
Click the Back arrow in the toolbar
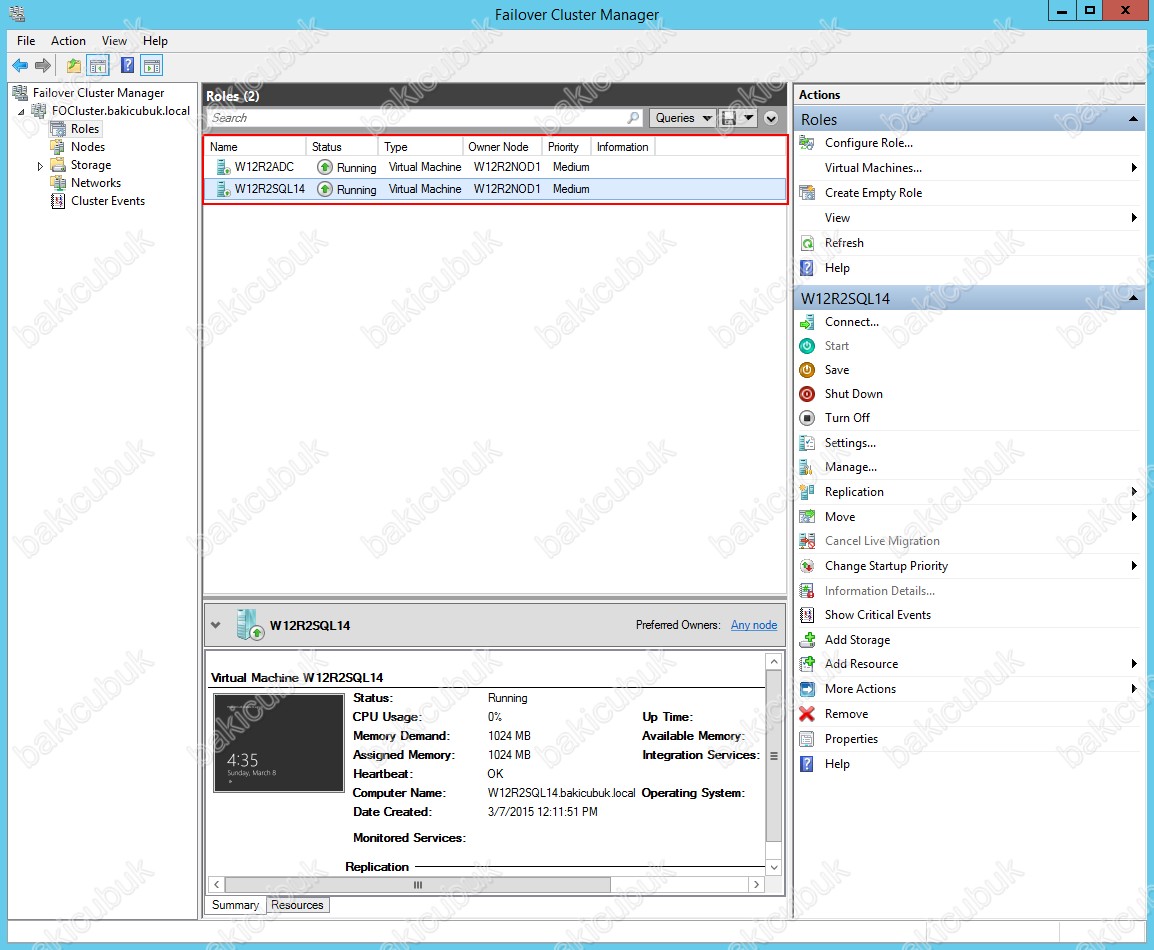pyautogui.click(x=20, y=66)
